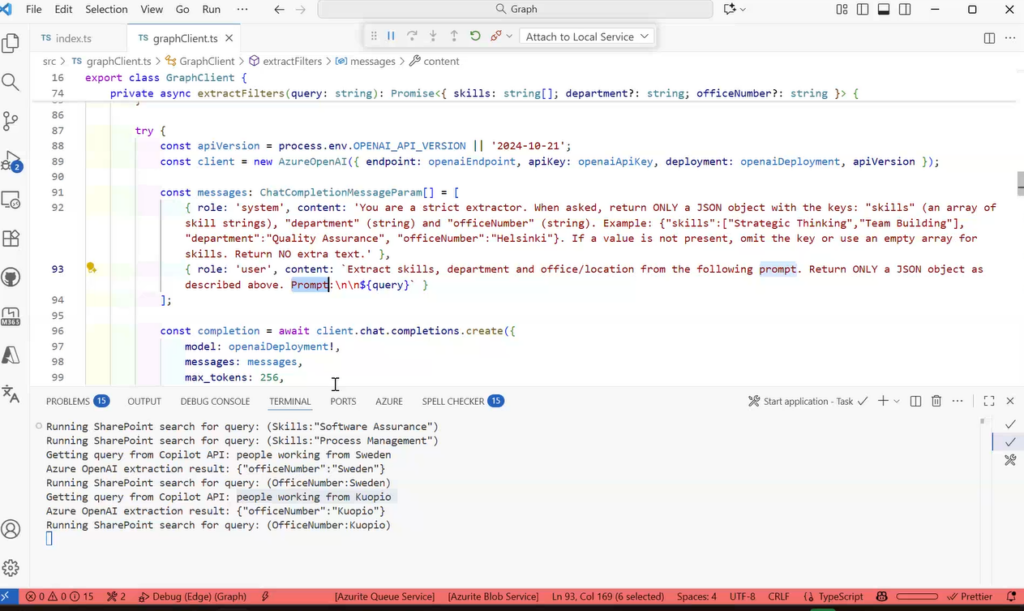Click the lightbulb code action on line 93
The width and height of the screenshot is (1024, 611).
(x=91, y=268)
